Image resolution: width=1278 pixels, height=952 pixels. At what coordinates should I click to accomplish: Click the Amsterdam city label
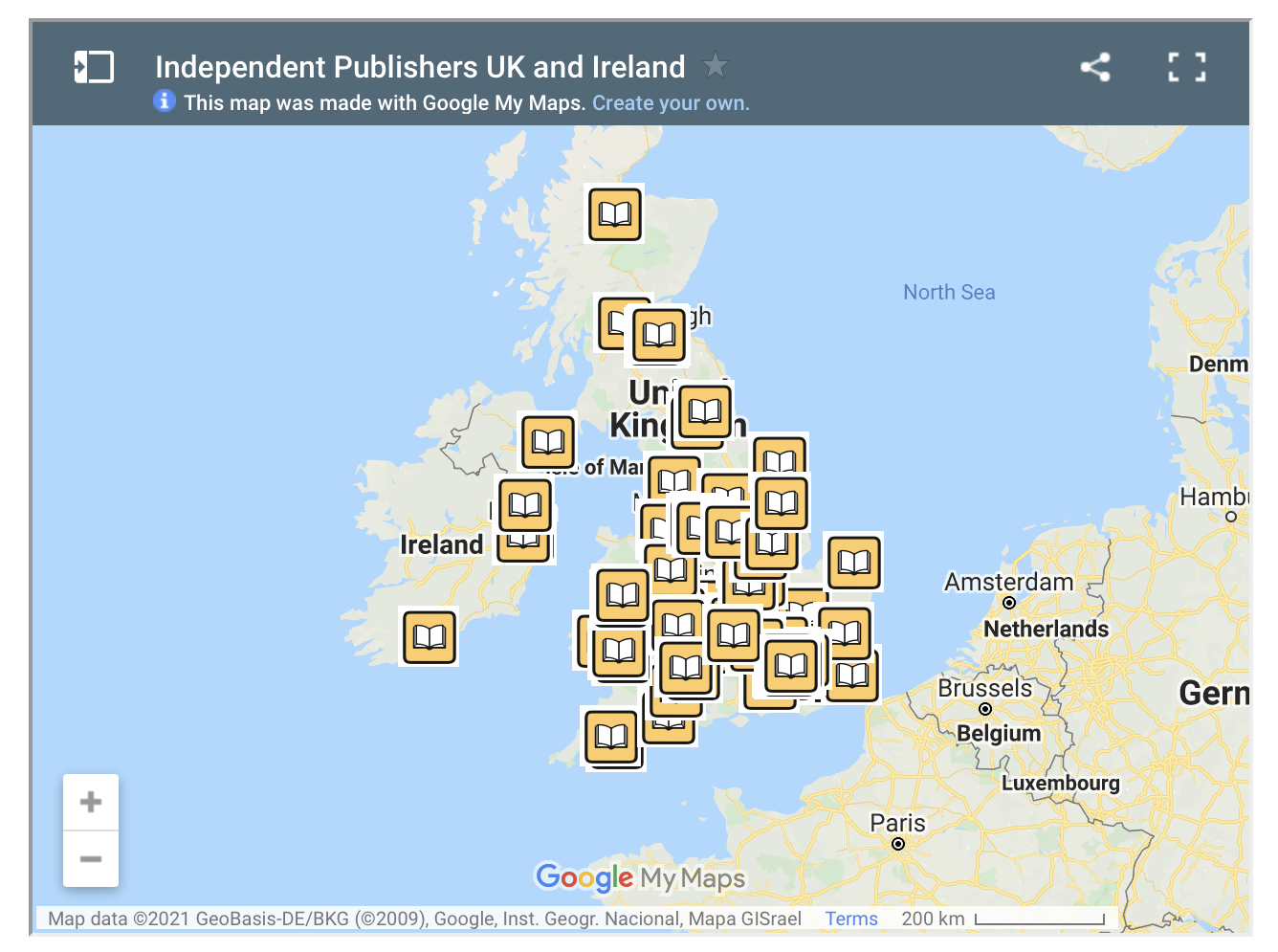(x=1009, y=582)
